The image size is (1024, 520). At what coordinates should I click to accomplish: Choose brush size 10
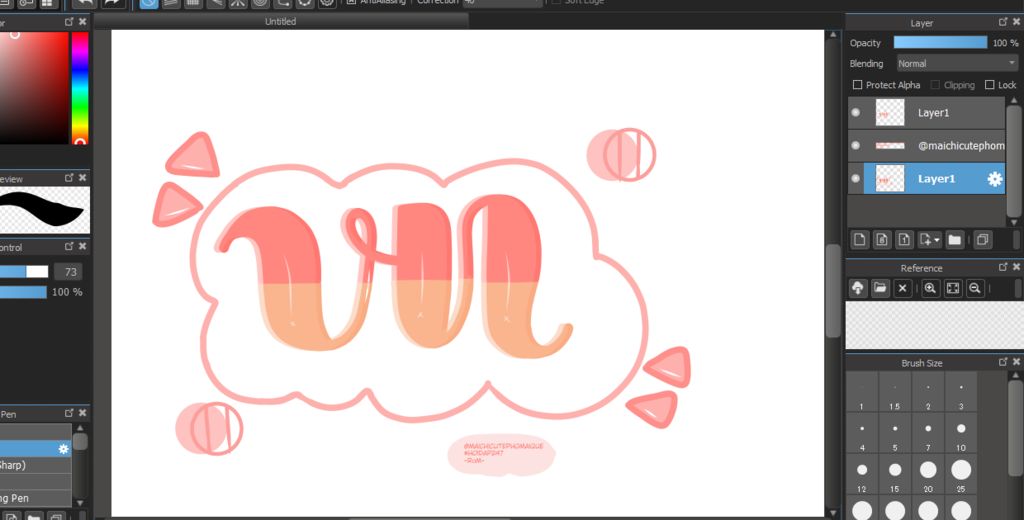click(x=961, y=433)
